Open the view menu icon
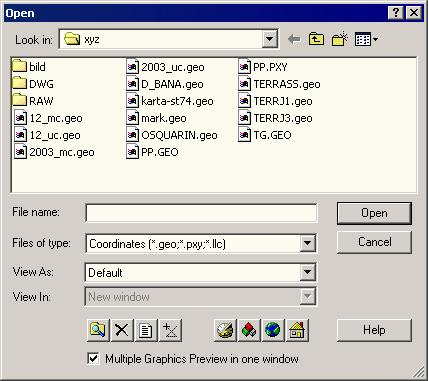This screenshot has height=381, width=428. click(x=366, y=39)
